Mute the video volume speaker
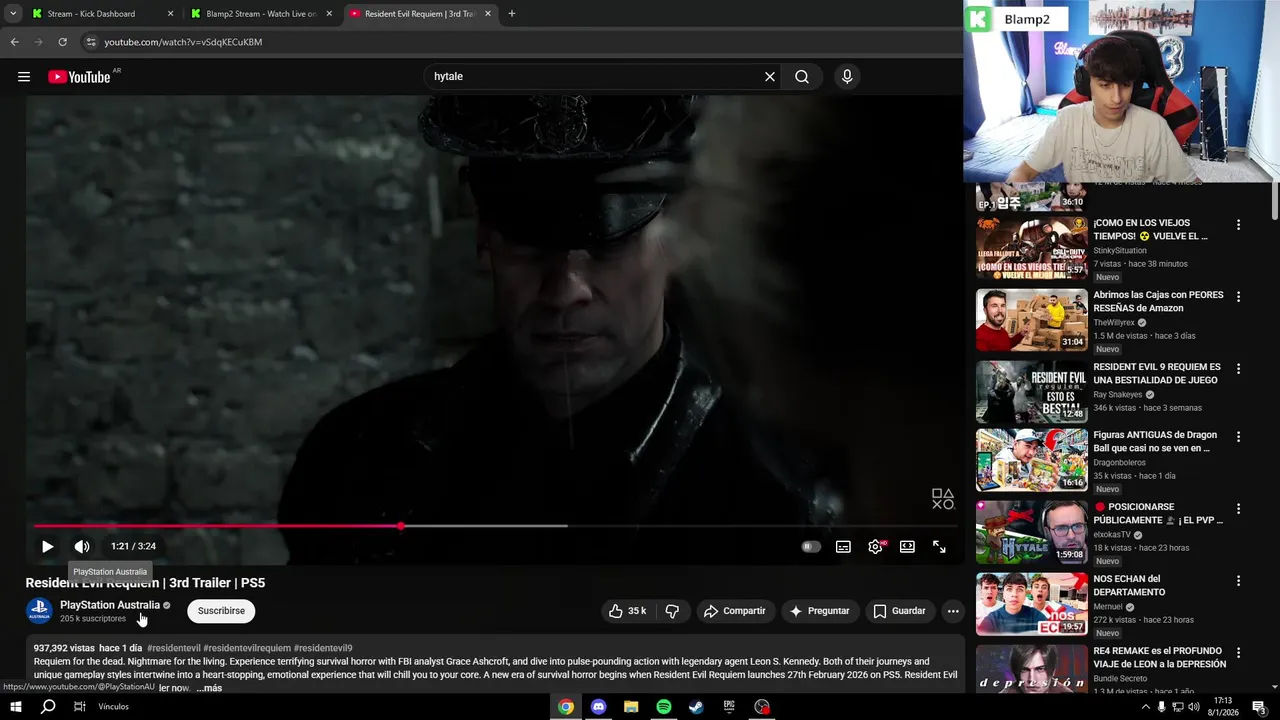1280x720 pixels. coord(82,546)
